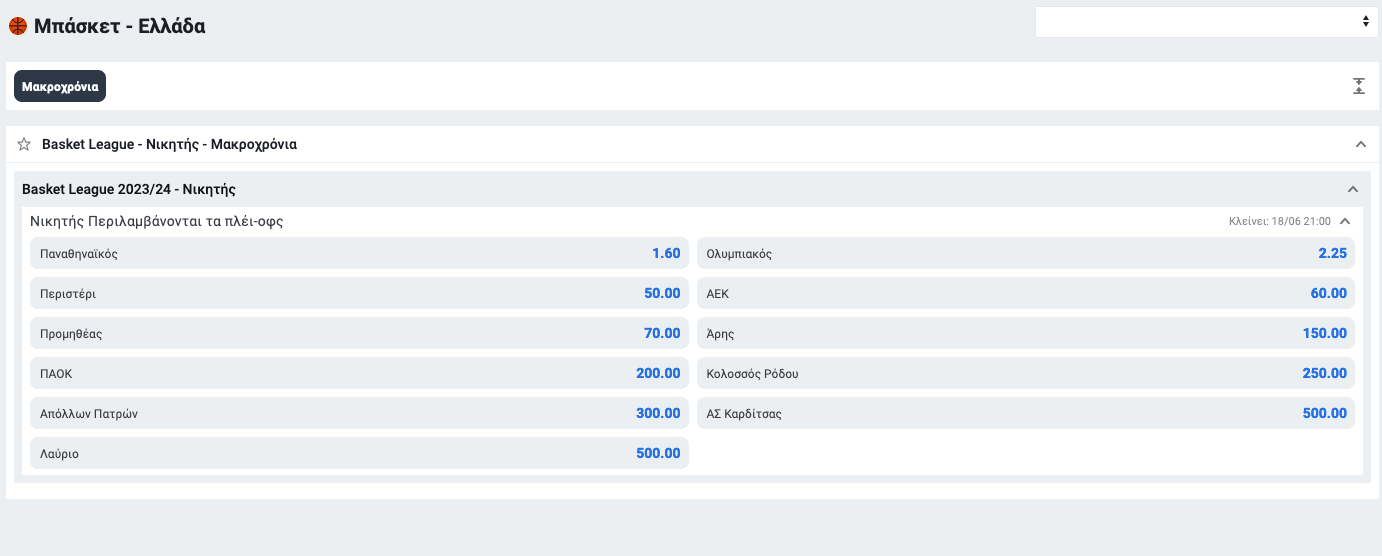Screen dimensions: 1382x556
Task: Click the basketball icon next to Μπάσκετ - Ελλάδα
Action: (x=18, y=26)
